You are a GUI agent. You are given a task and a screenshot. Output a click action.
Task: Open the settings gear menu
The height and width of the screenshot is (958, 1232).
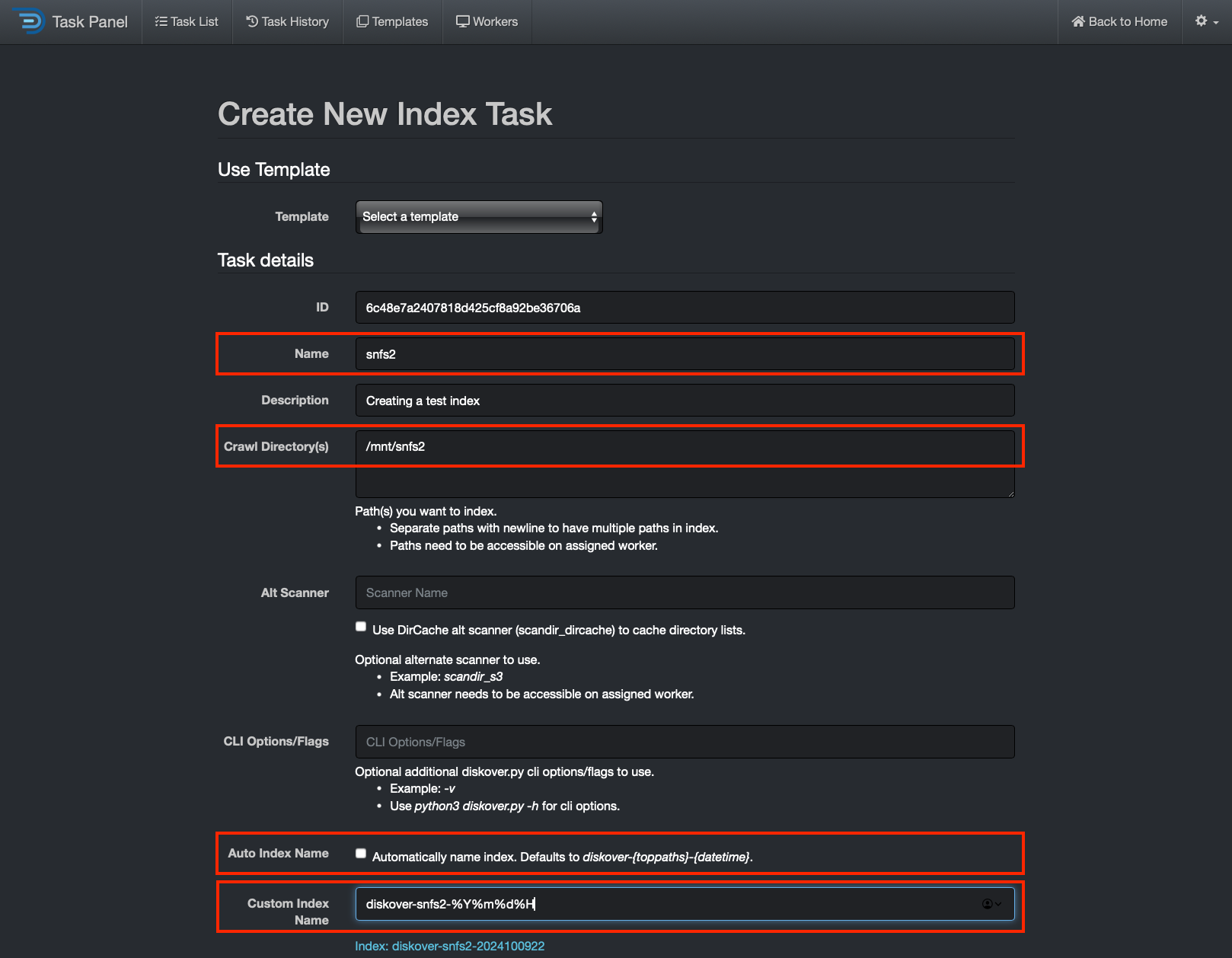pos(1202,21)
